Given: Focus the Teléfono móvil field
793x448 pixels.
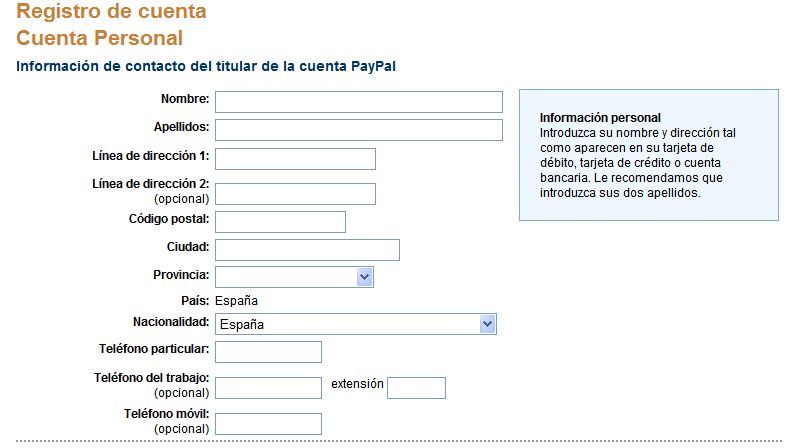Looking at the screenshot, I should tap(268, 424).
